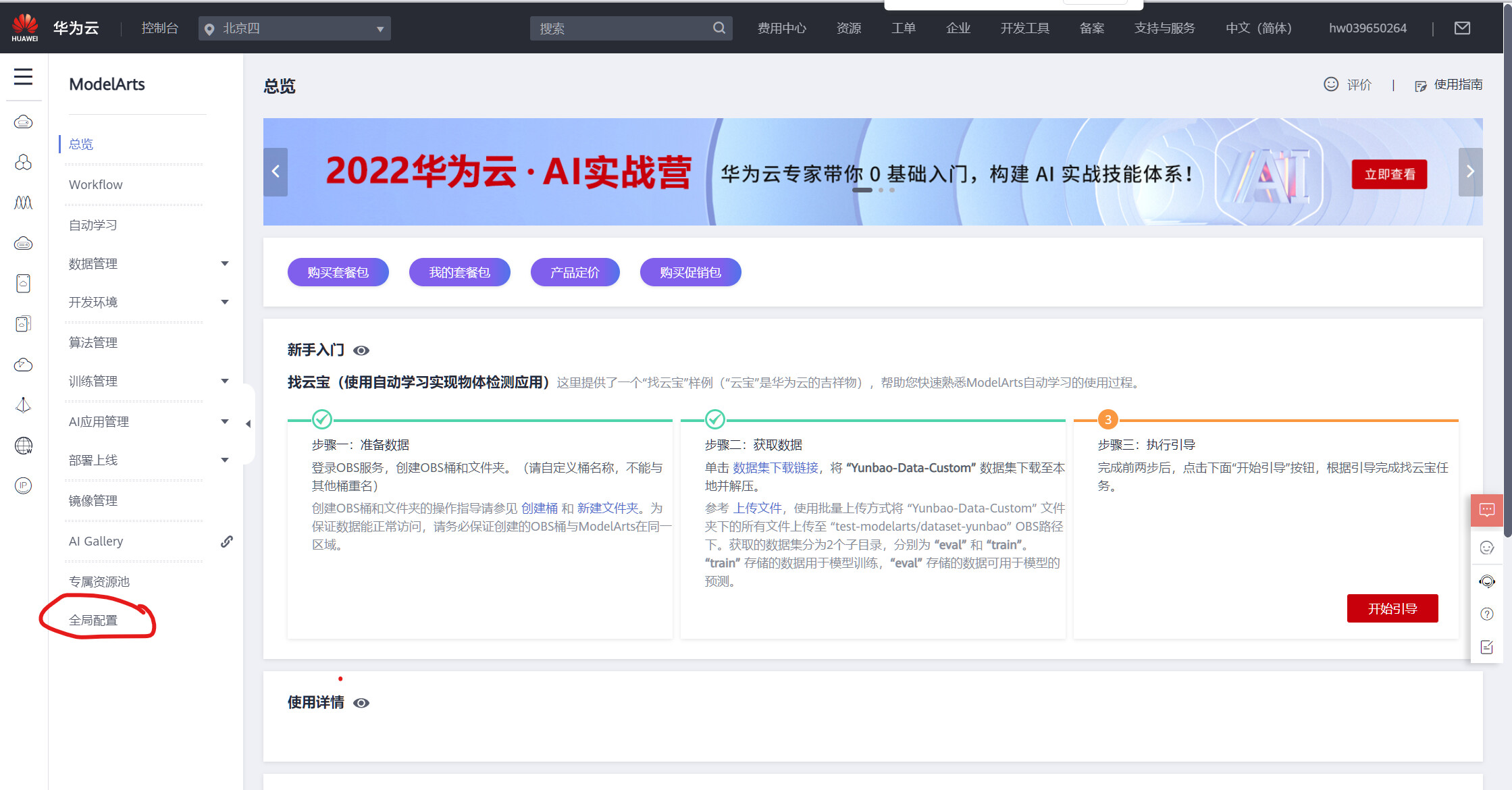Show previous banner with left arrow

[x=276, y=172]
